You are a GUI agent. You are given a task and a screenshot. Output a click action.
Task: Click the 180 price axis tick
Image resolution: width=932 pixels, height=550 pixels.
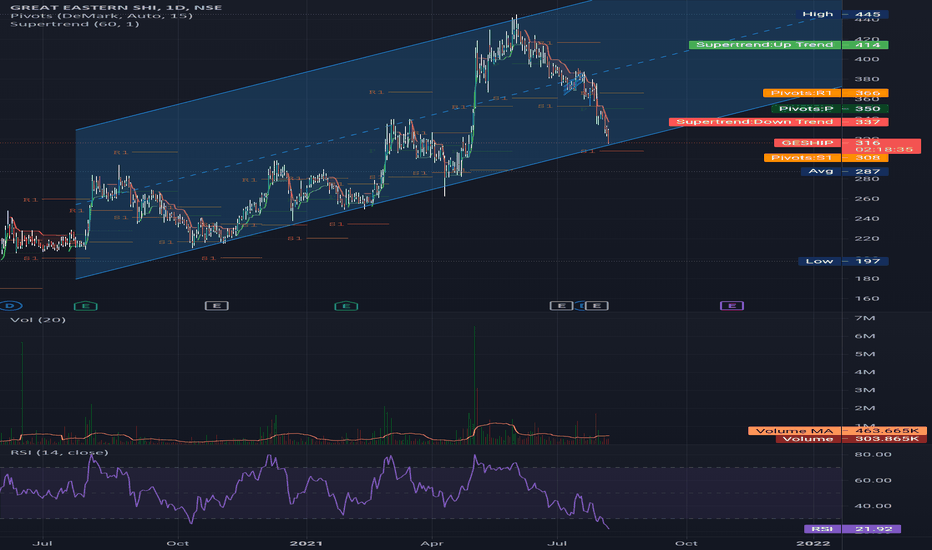pyautogui.click(x=867, y=278)
